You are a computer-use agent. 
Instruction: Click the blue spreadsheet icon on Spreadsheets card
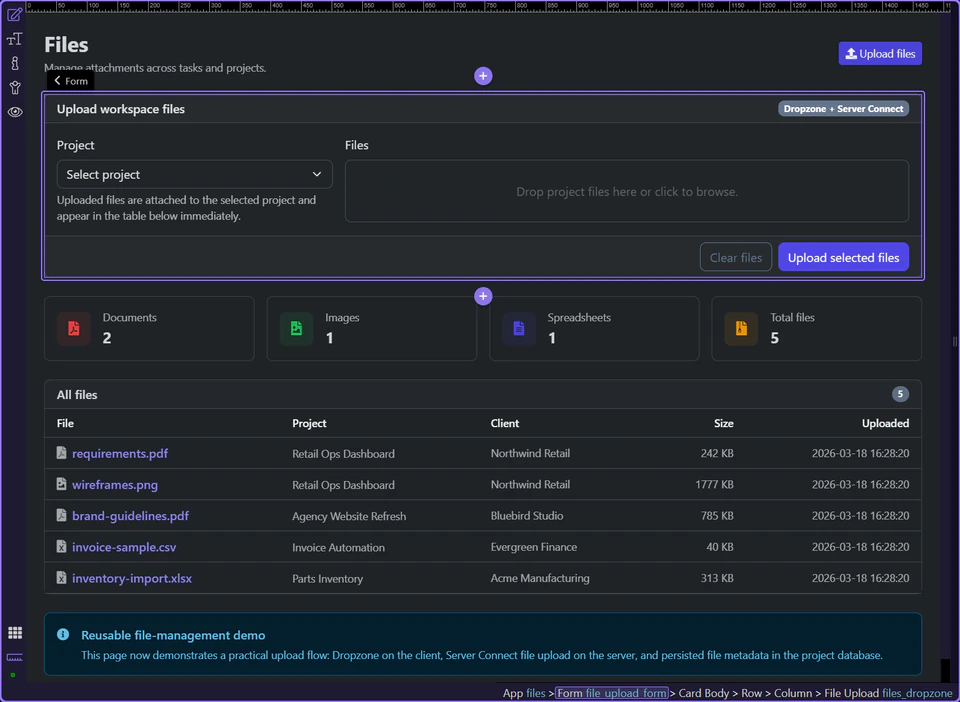(x=518, y=328)
